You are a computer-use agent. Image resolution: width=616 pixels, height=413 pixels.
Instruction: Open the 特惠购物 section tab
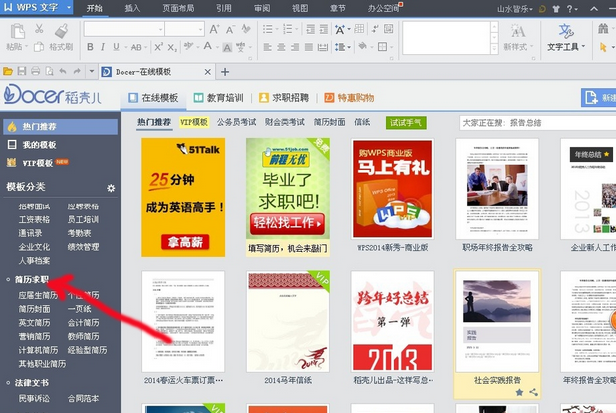click(349, 98)
